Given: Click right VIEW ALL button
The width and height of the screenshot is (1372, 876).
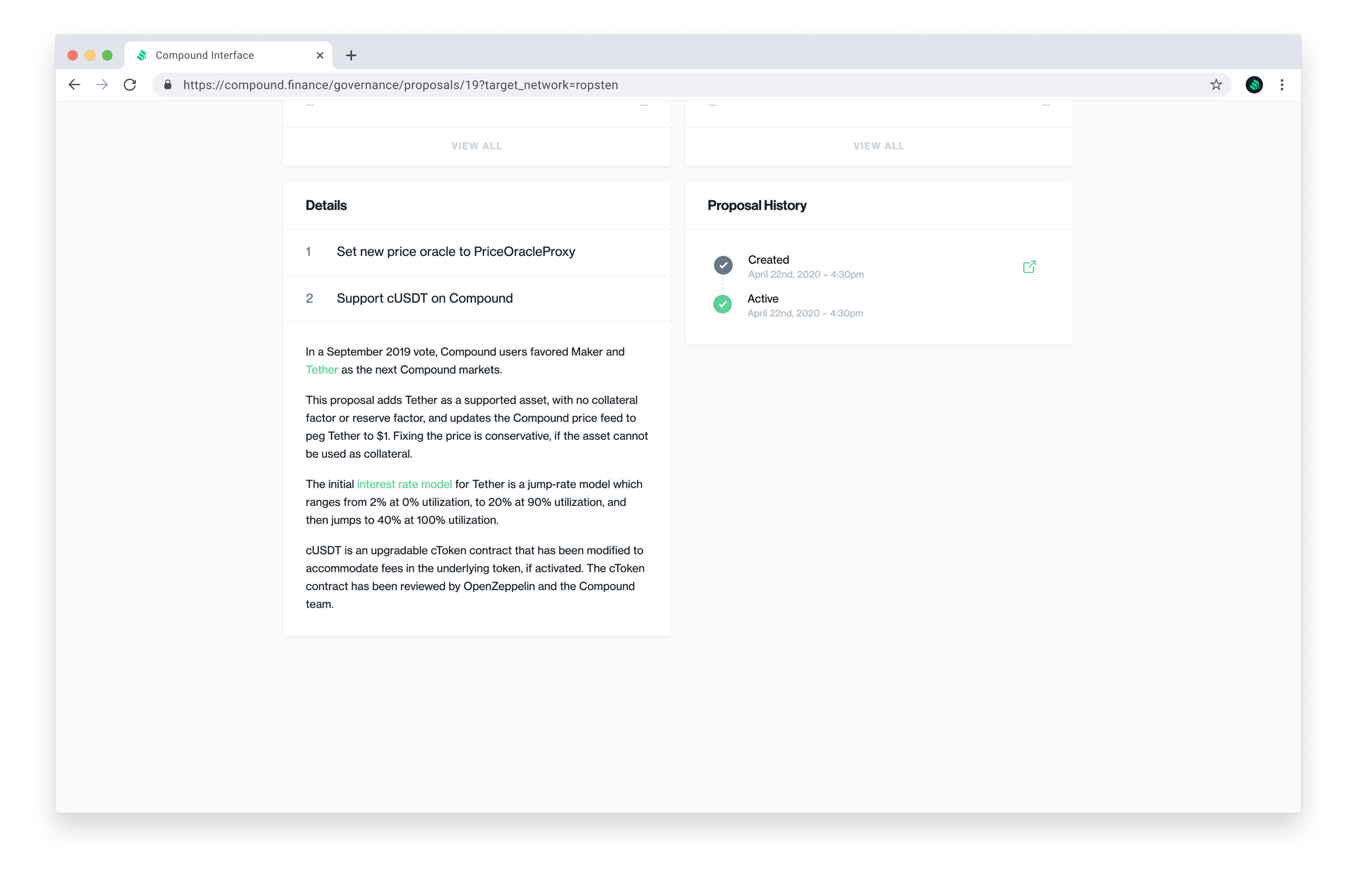Looking at the screenshot, I should [x=878, y=146].
